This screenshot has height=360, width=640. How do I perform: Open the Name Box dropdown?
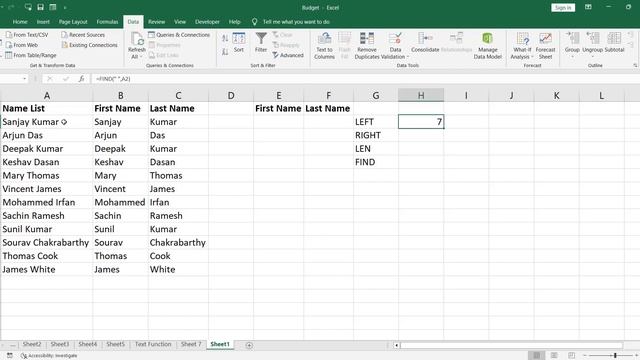[24, 78]
